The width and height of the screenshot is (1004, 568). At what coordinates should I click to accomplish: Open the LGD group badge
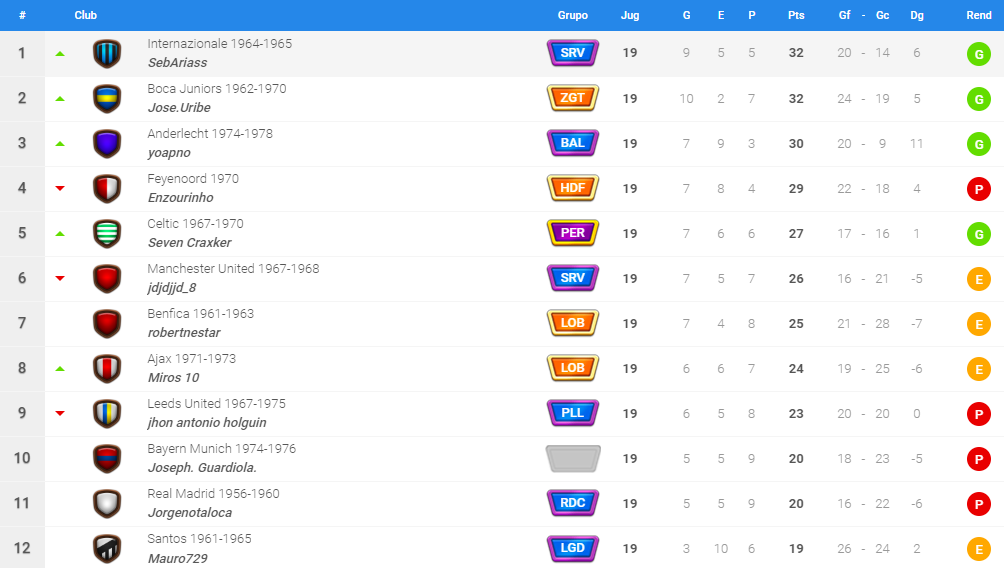[572, 548]
